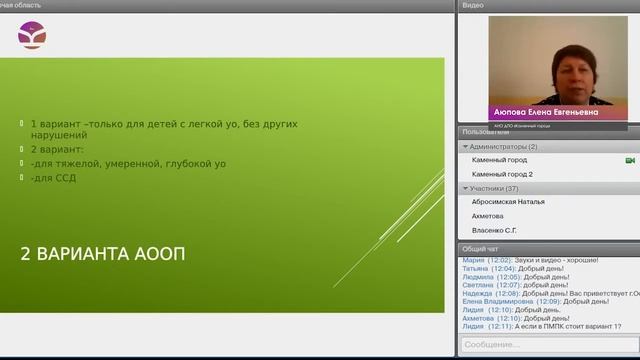Click the bullet -для ССД
This screenshot has width=640, height=360.
click(53, 178)
